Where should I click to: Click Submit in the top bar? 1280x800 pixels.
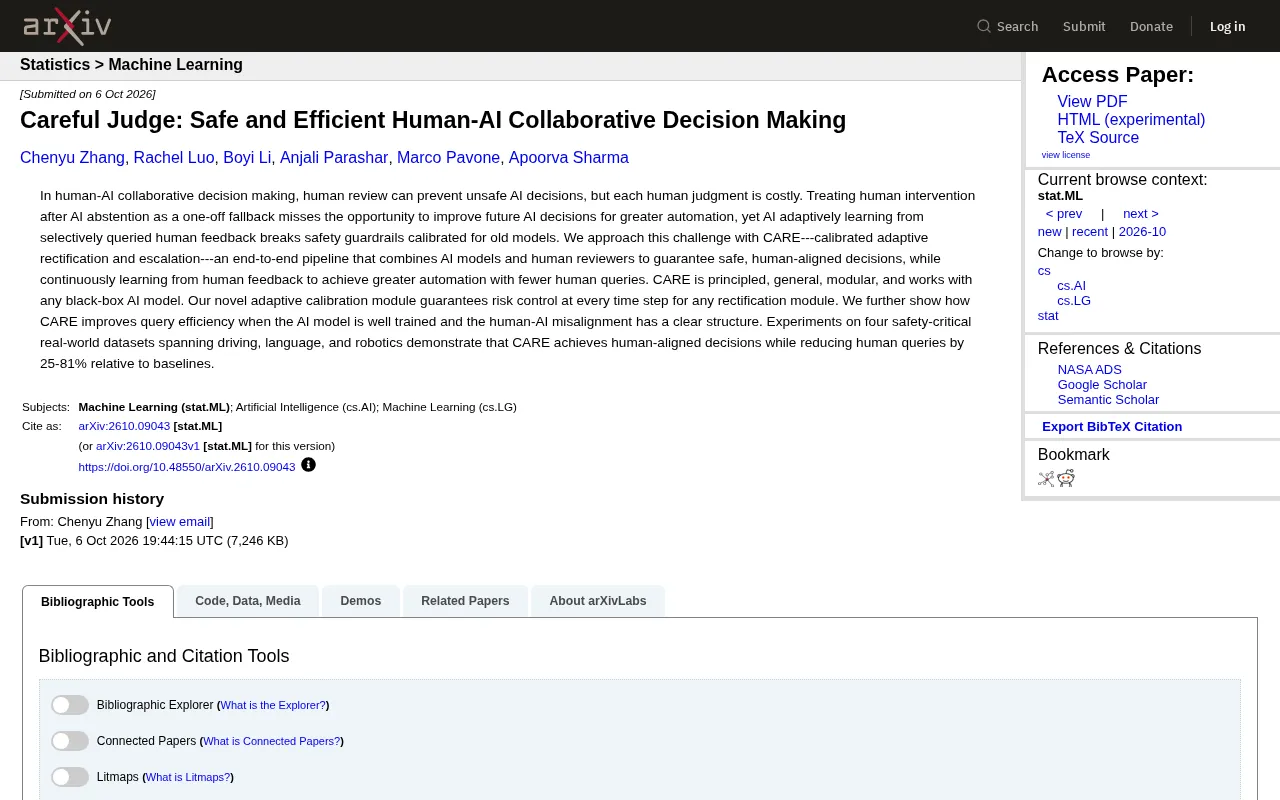pos(1084,26)
